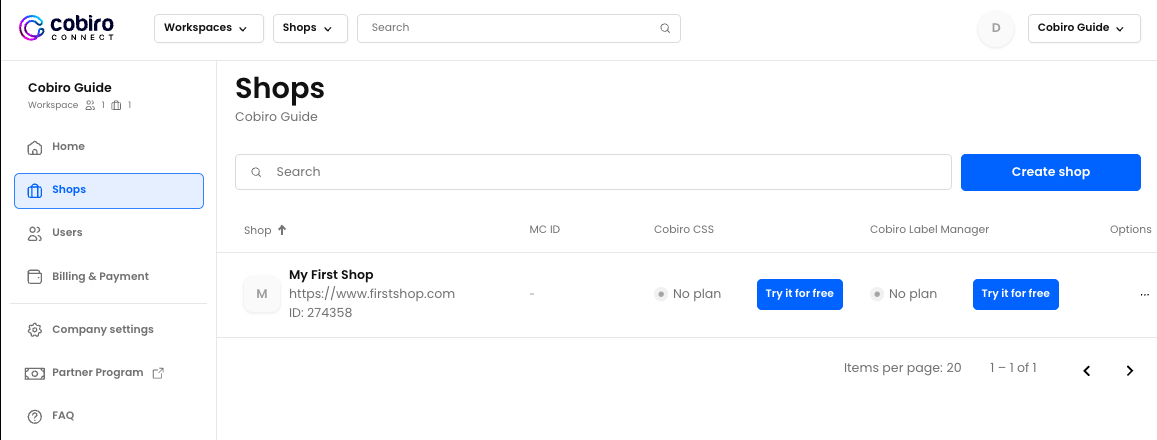Viewport: 1157px width, 440px height.
Task: Open the D user avatar
Action: coord(995,28)
